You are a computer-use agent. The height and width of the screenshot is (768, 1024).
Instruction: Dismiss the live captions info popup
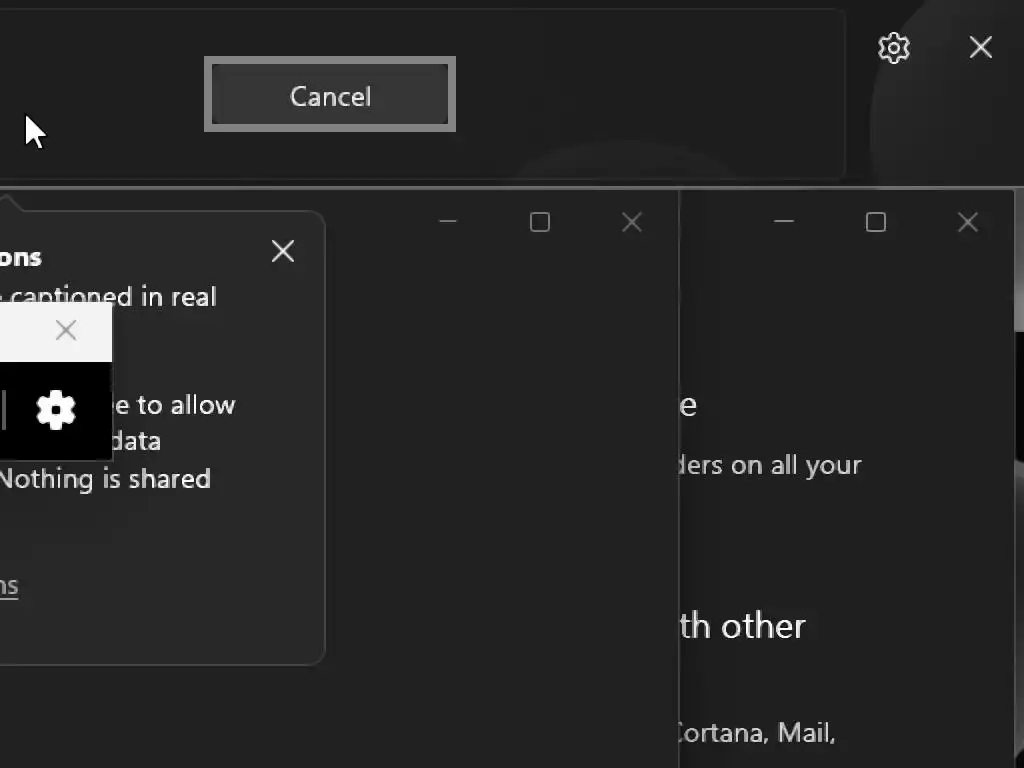(283, 251)
